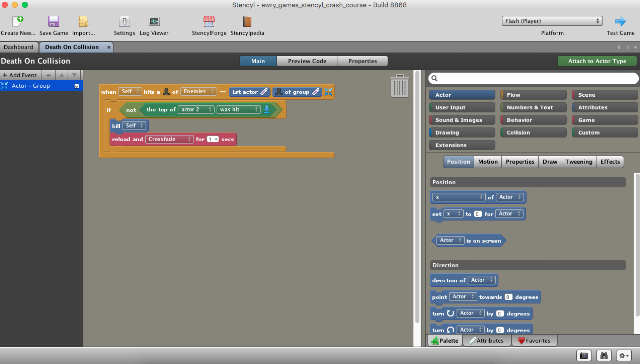
Task: Click seconds value field in reload block
Action: [x=213, y=139]
